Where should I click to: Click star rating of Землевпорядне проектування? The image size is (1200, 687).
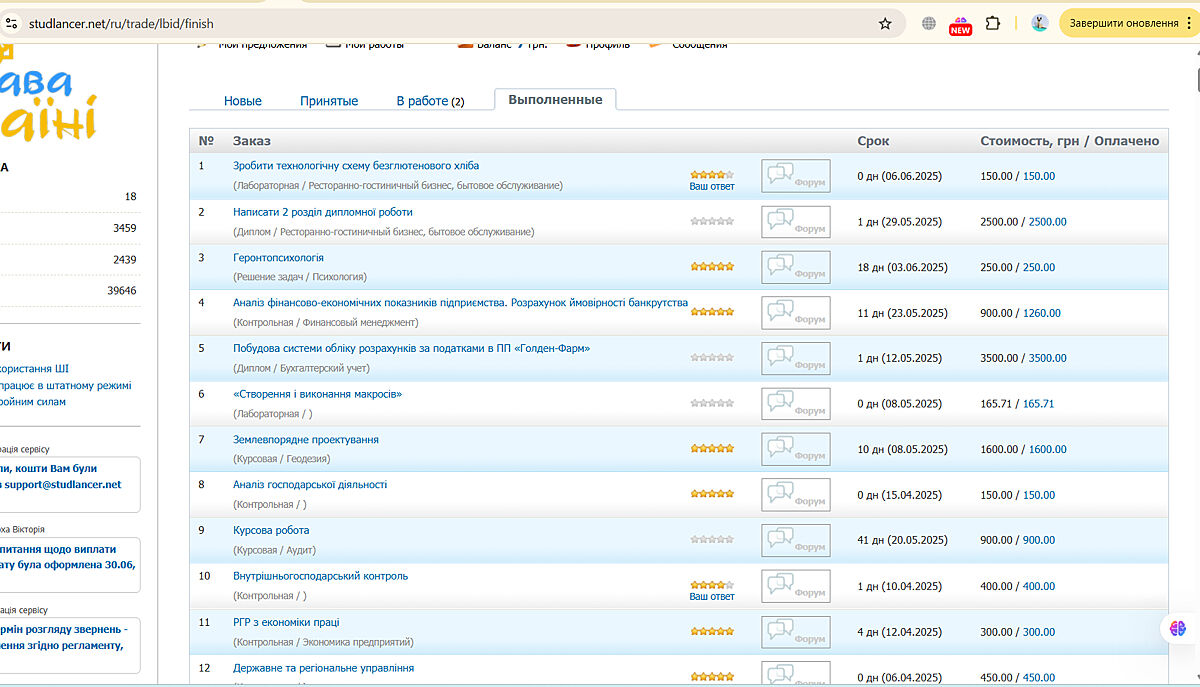(x=711, y=449)
